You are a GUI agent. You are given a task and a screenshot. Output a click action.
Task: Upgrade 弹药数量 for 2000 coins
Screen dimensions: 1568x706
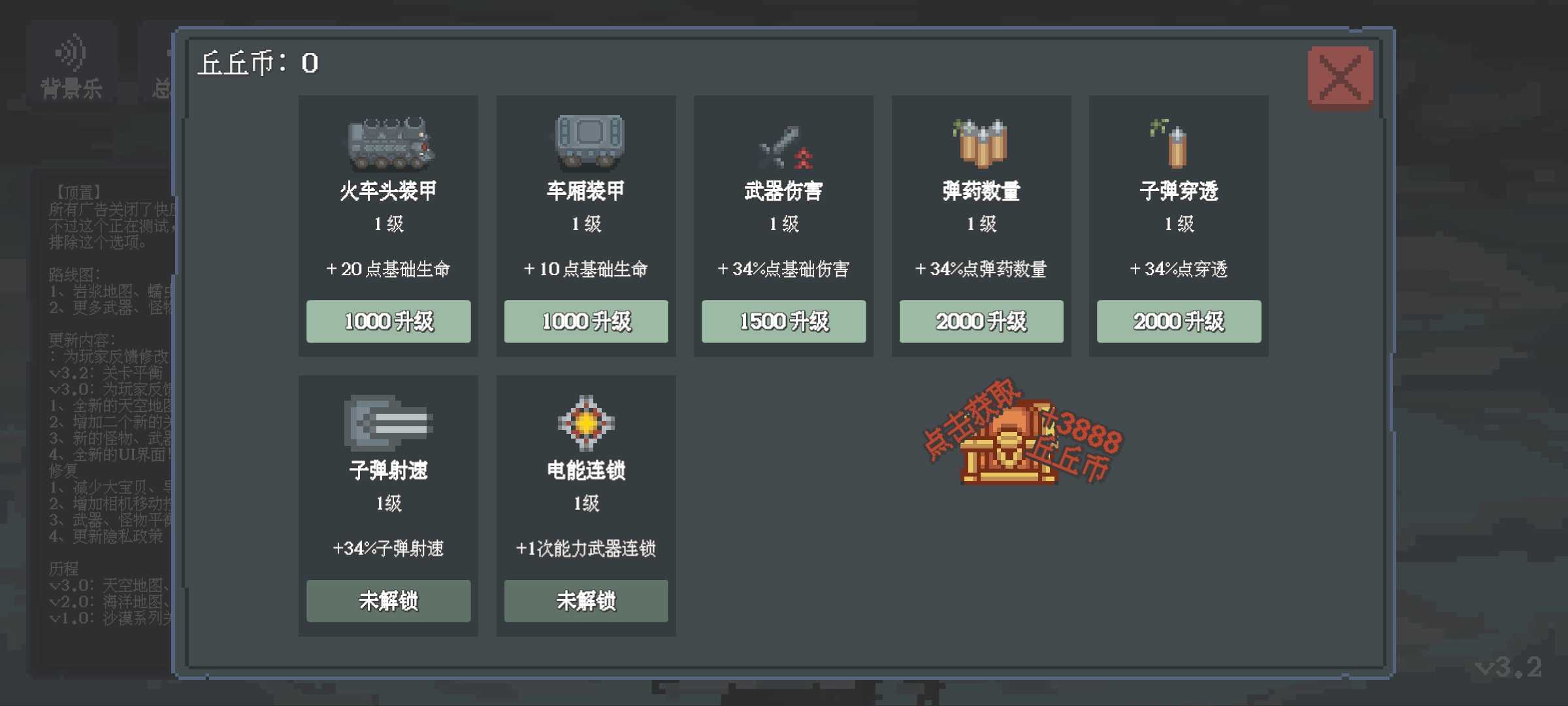click(981, 321)
